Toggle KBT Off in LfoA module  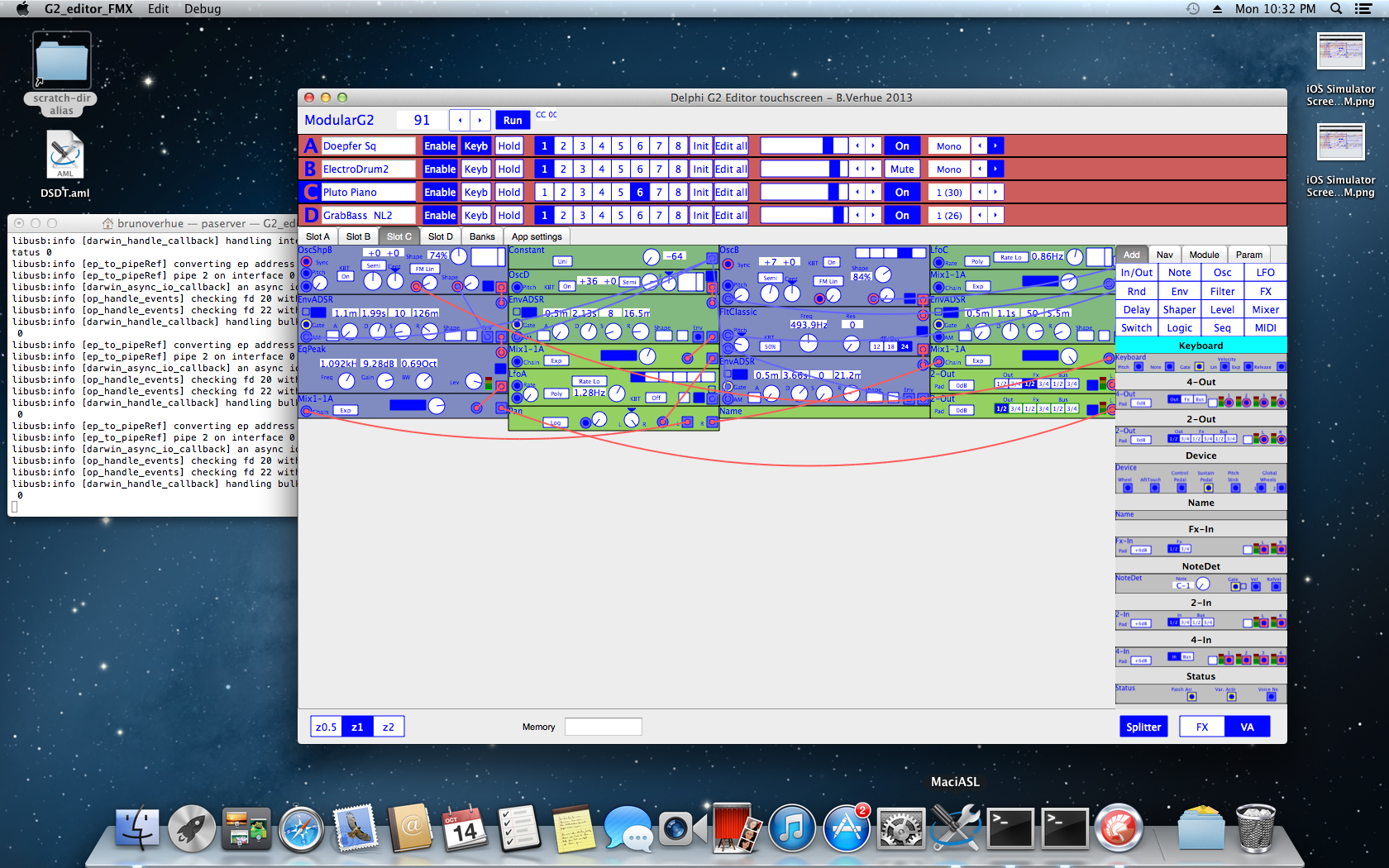coord(656,398)
